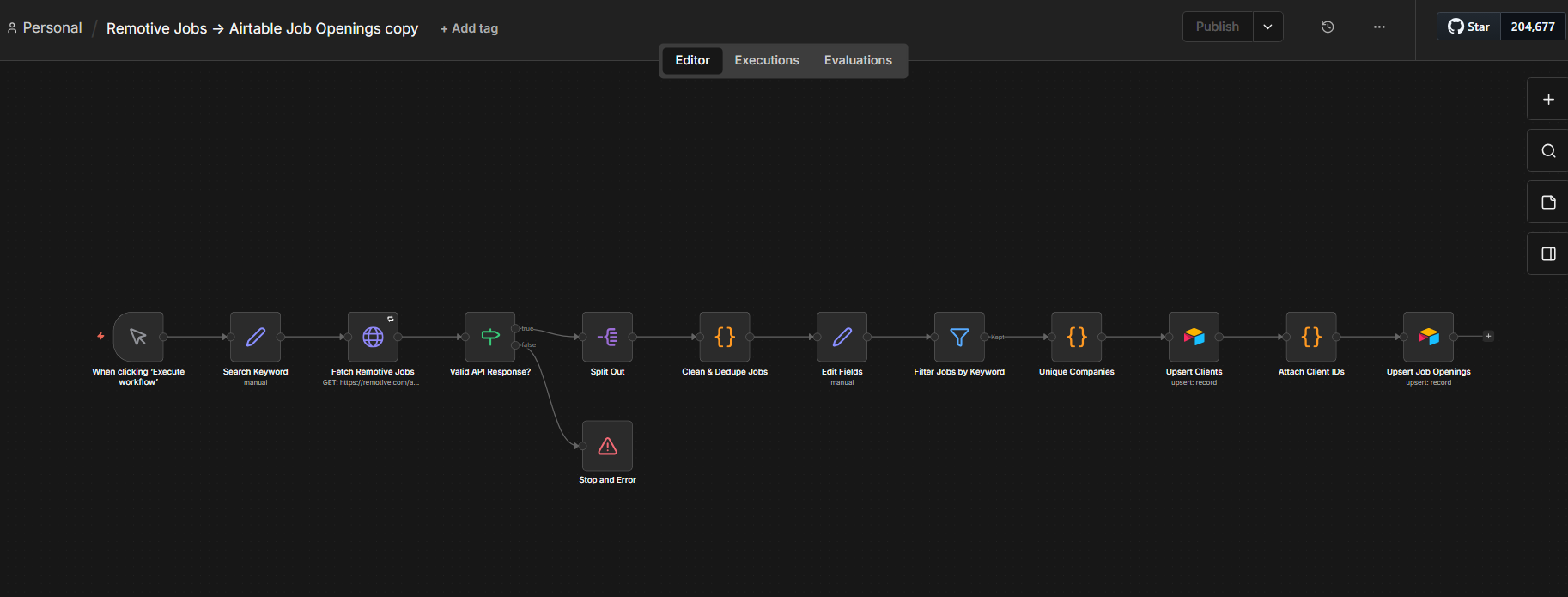Open the manual trigger node with the cursor icon

coord(138,337)
